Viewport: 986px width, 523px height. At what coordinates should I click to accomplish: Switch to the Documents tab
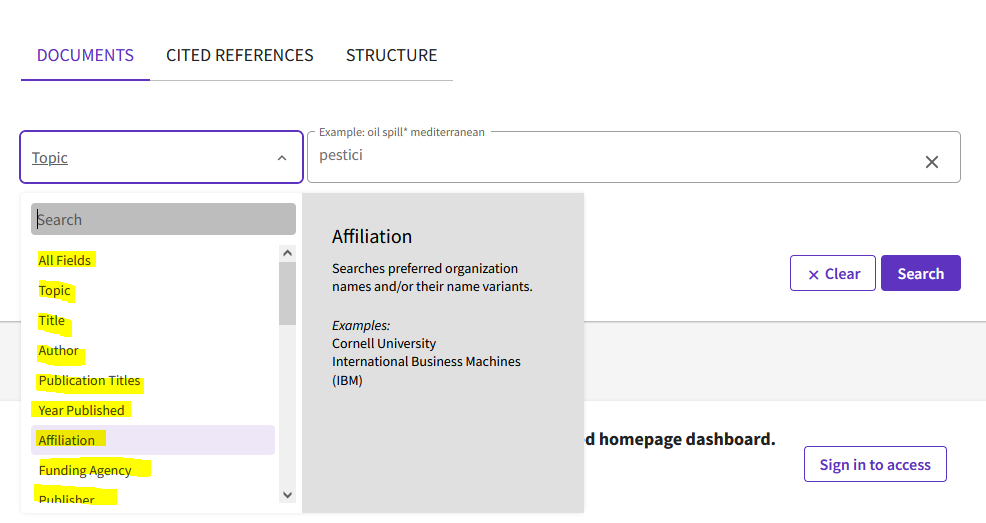tap(85, 55)
